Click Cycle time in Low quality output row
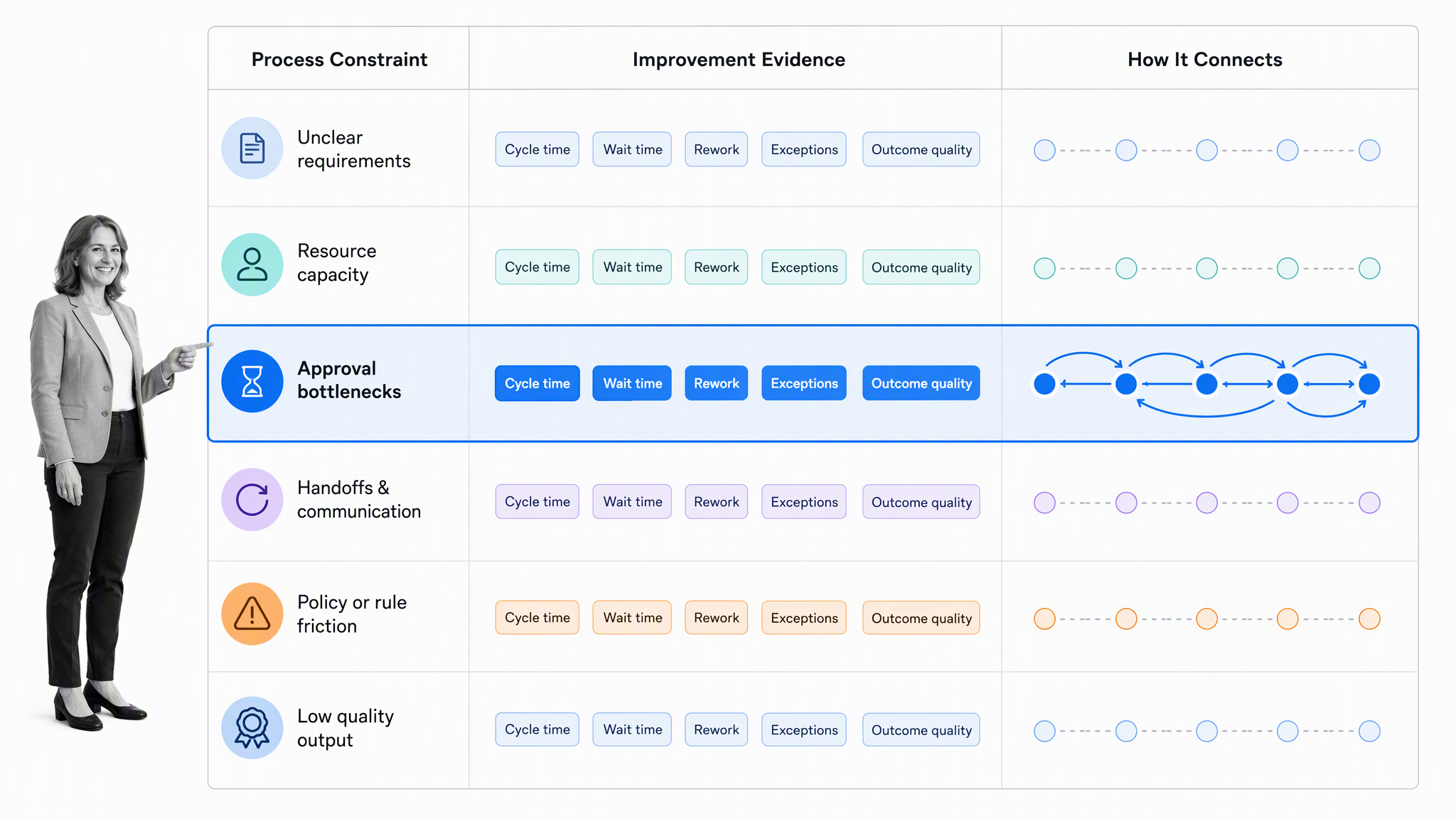The image size is (1456, 819). [537, 729]
